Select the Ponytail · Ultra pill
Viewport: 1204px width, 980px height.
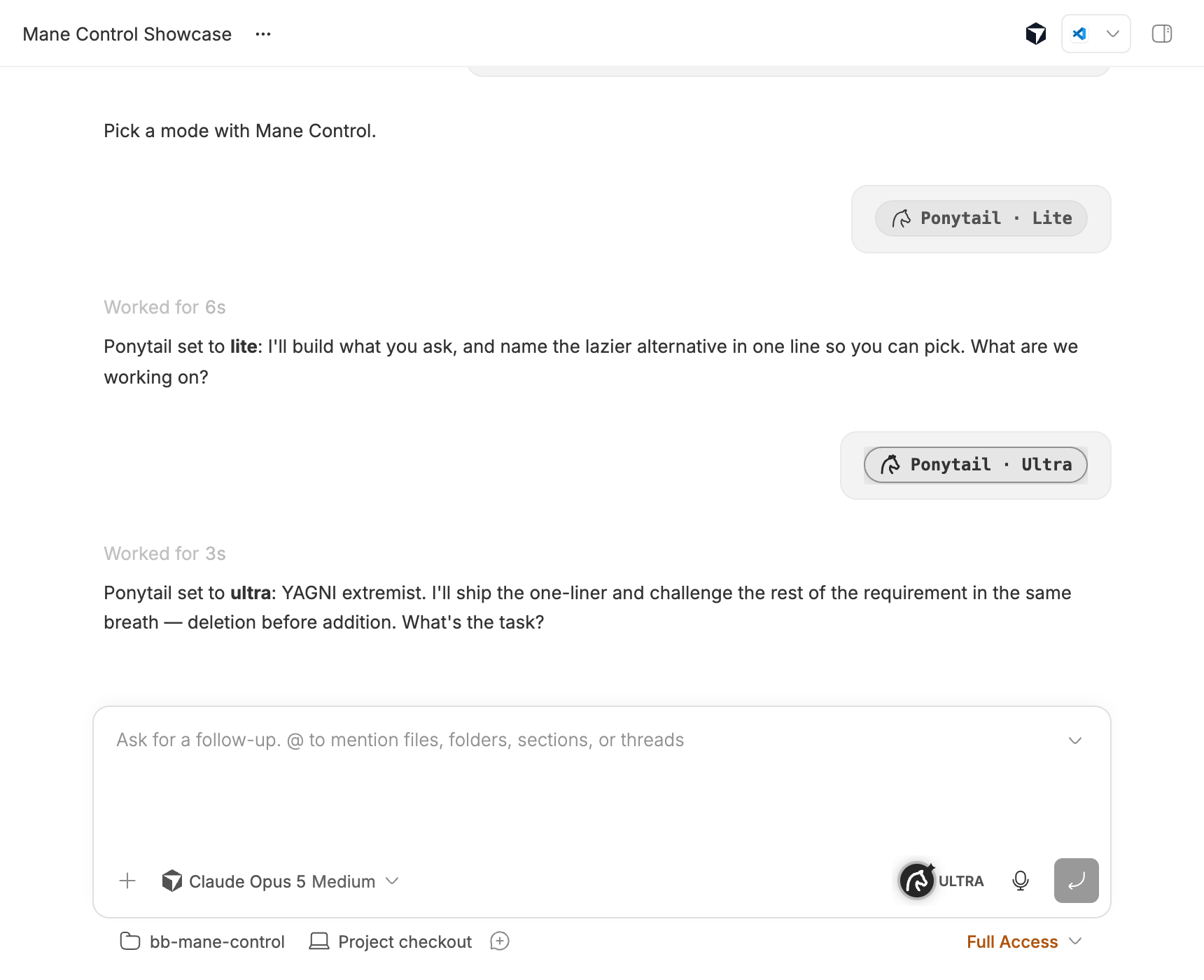(975, 465)
